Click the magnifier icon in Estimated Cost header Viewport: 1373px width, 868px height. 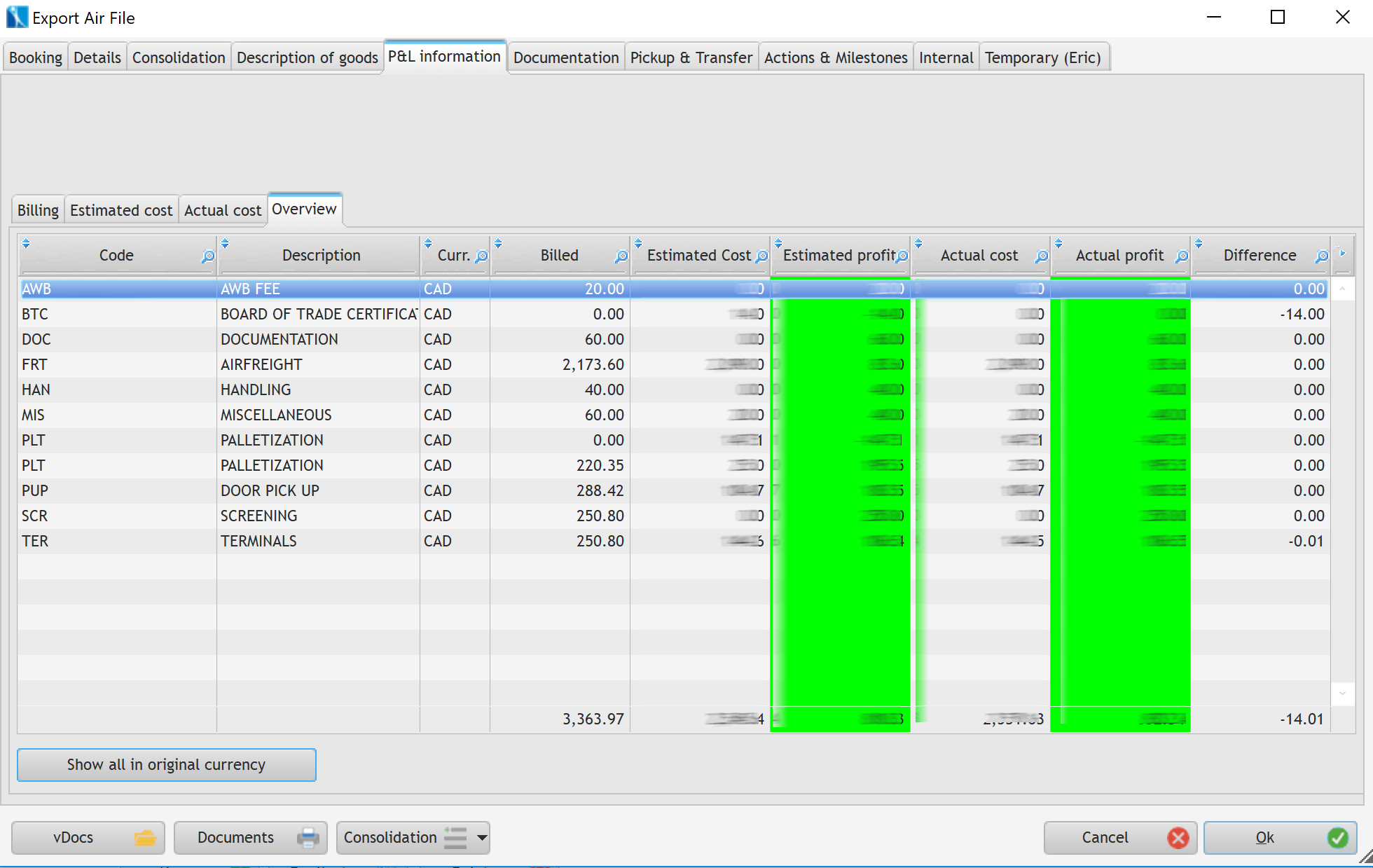(761, 256)
